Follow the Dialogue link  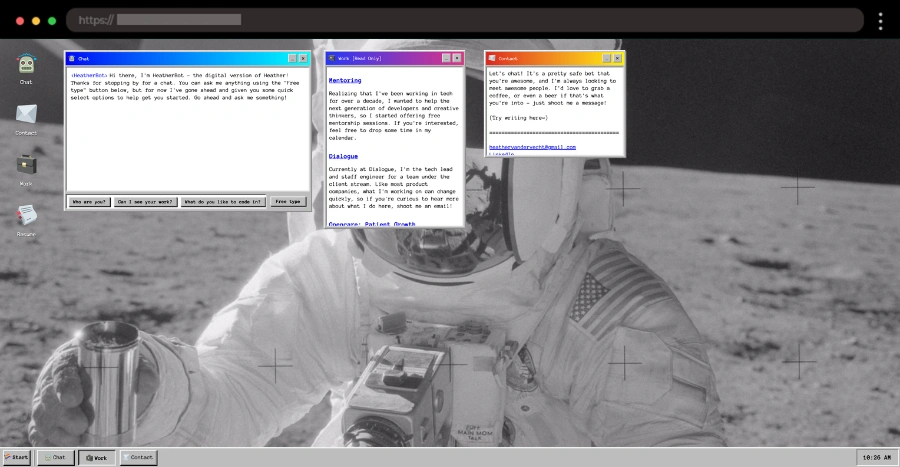point(343,156)
